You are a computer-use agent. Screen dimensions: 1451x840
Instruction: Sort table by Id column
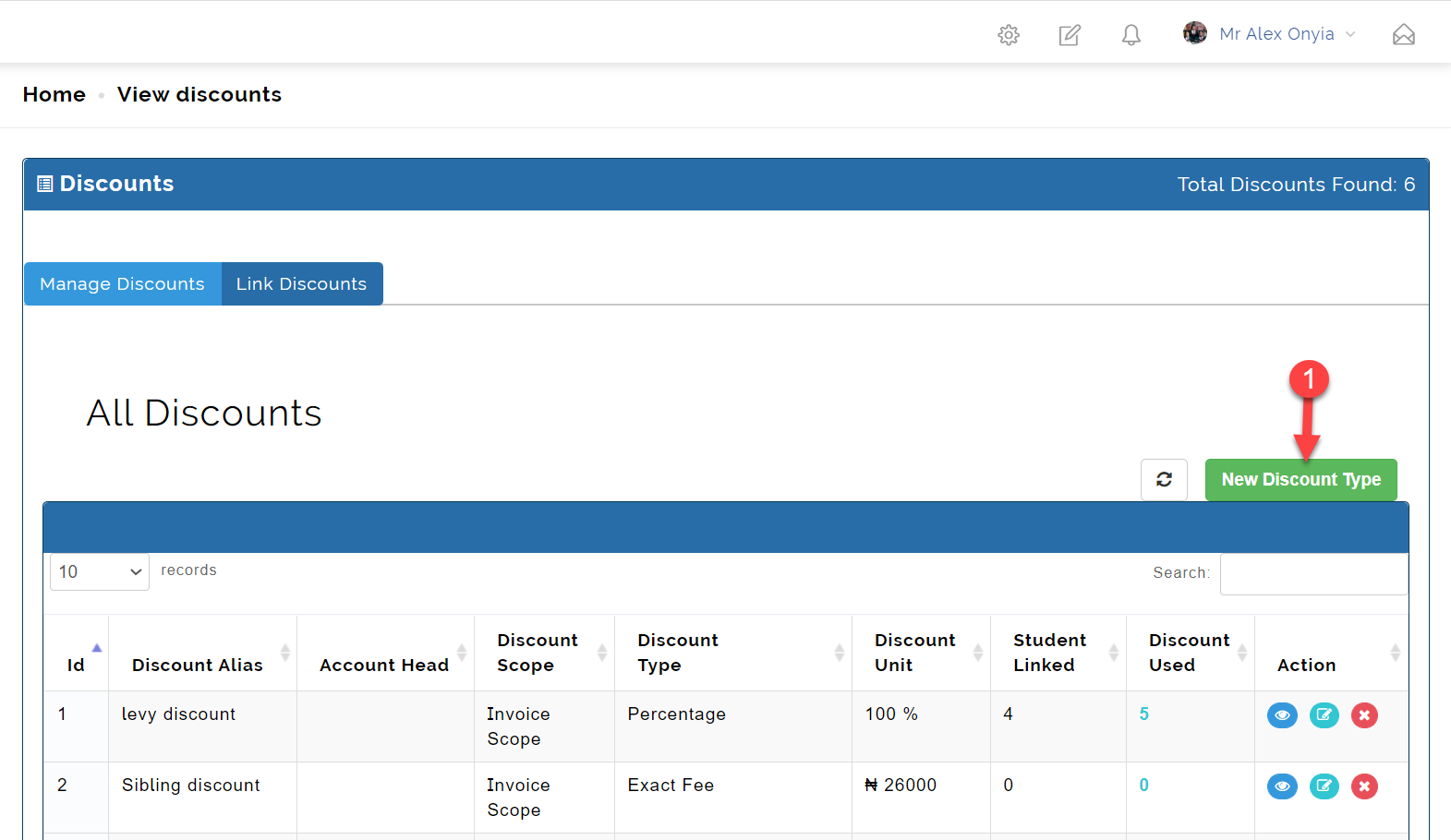coord(76,654)
